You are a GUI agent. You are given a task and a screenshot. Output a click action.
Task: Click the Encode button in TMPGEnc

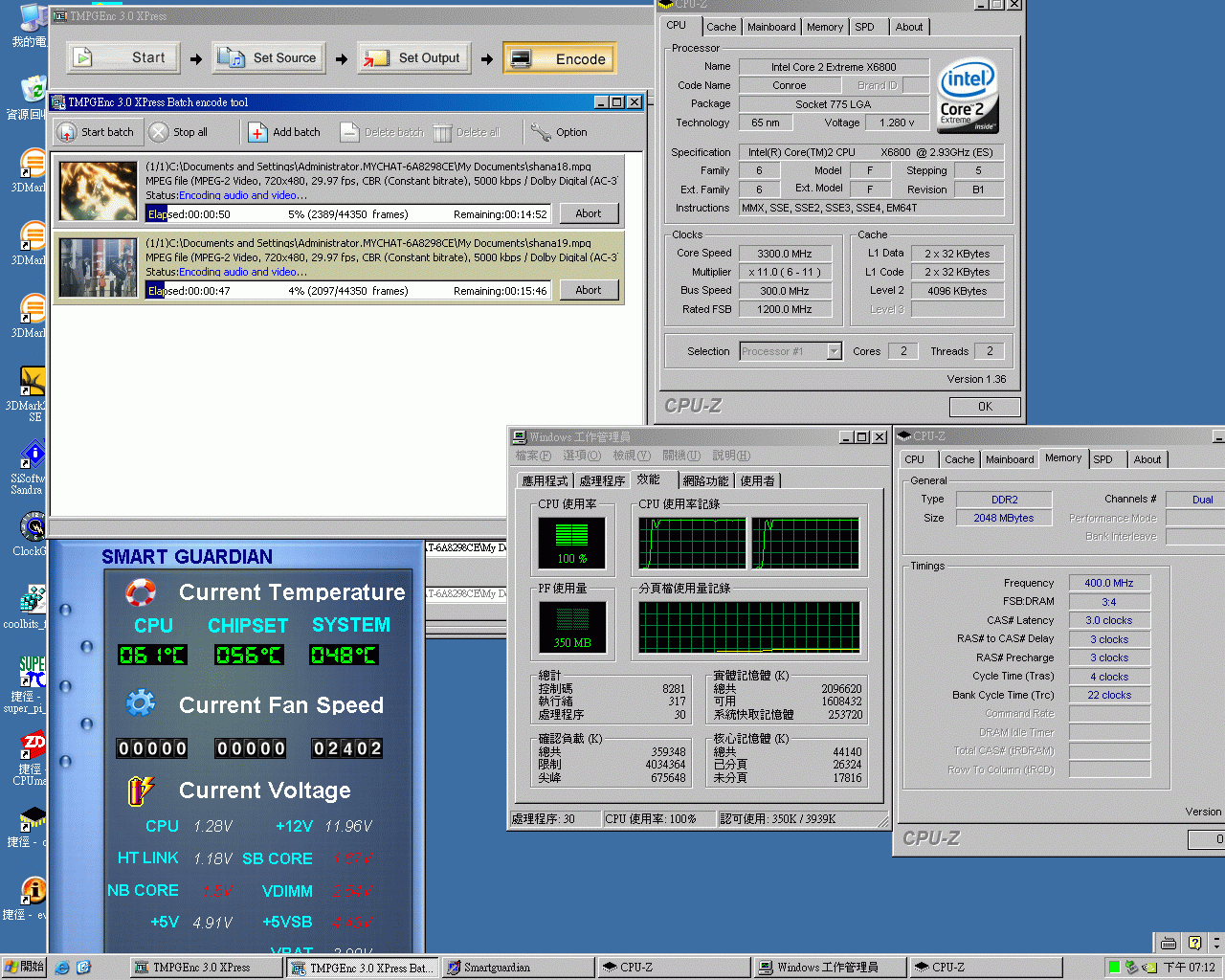coord(560,58)
